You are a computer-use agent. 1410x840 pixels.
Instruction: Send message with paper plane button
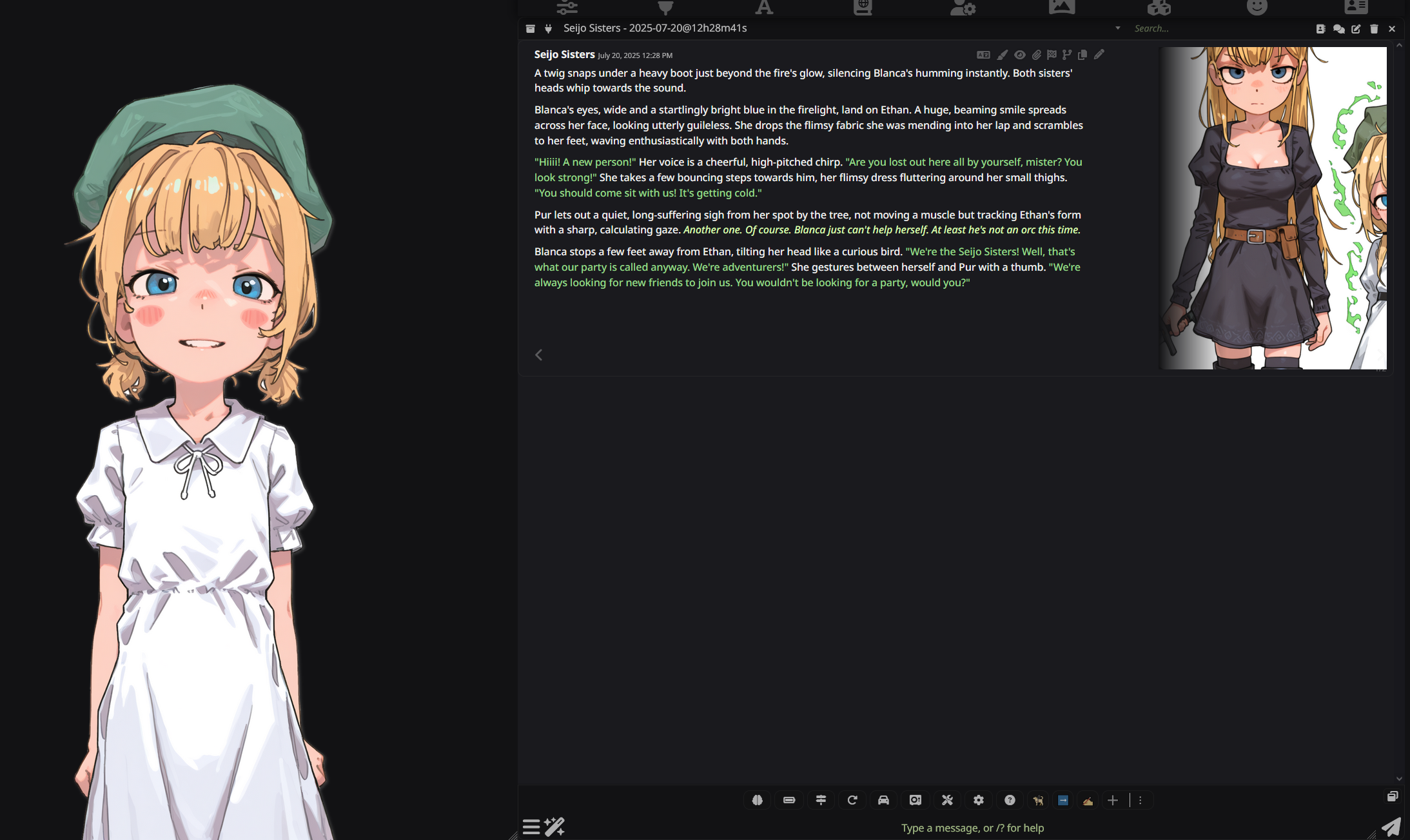[1391, 827]
